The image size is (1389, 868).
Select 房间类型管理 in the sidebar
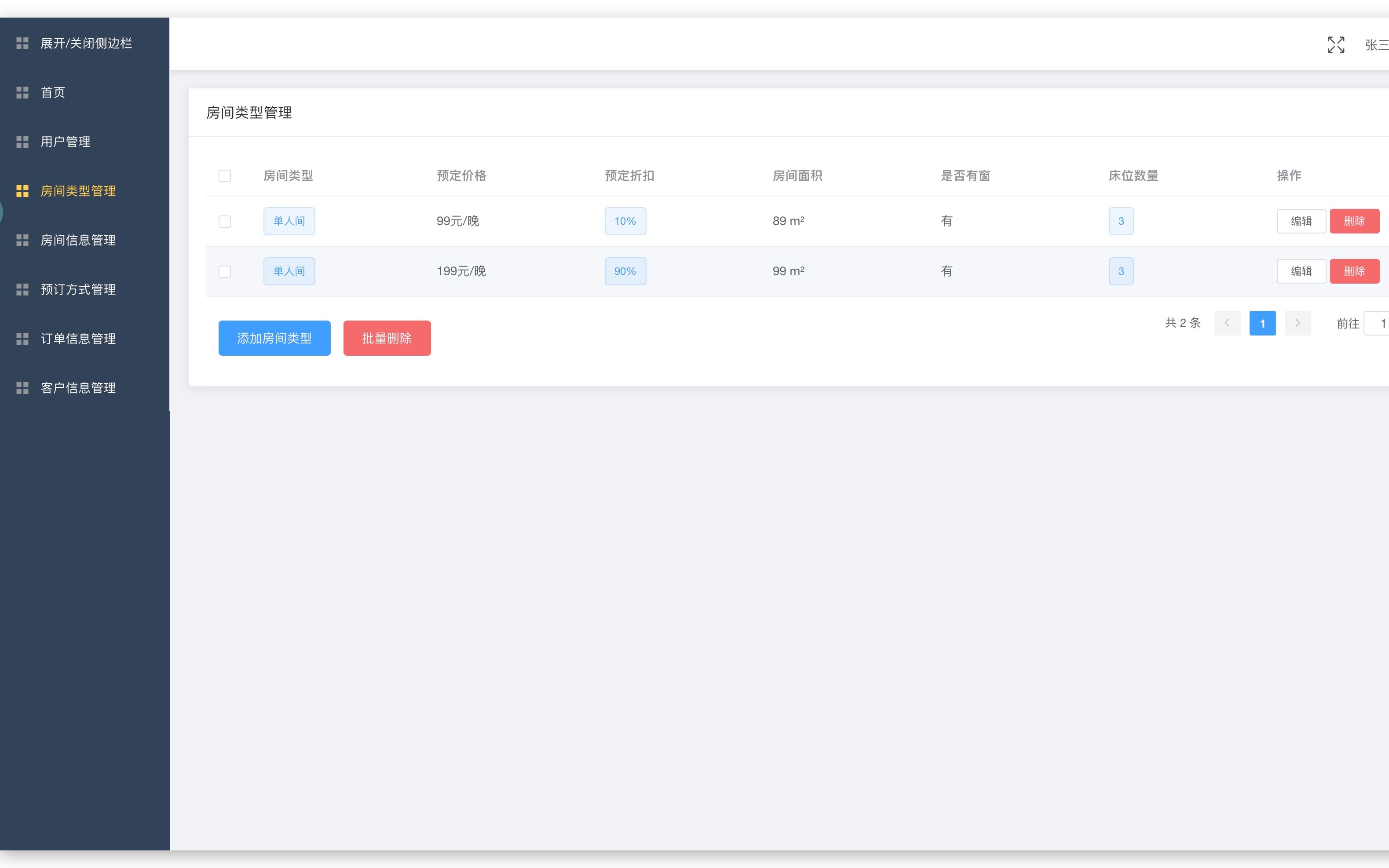tap(85, 191)
